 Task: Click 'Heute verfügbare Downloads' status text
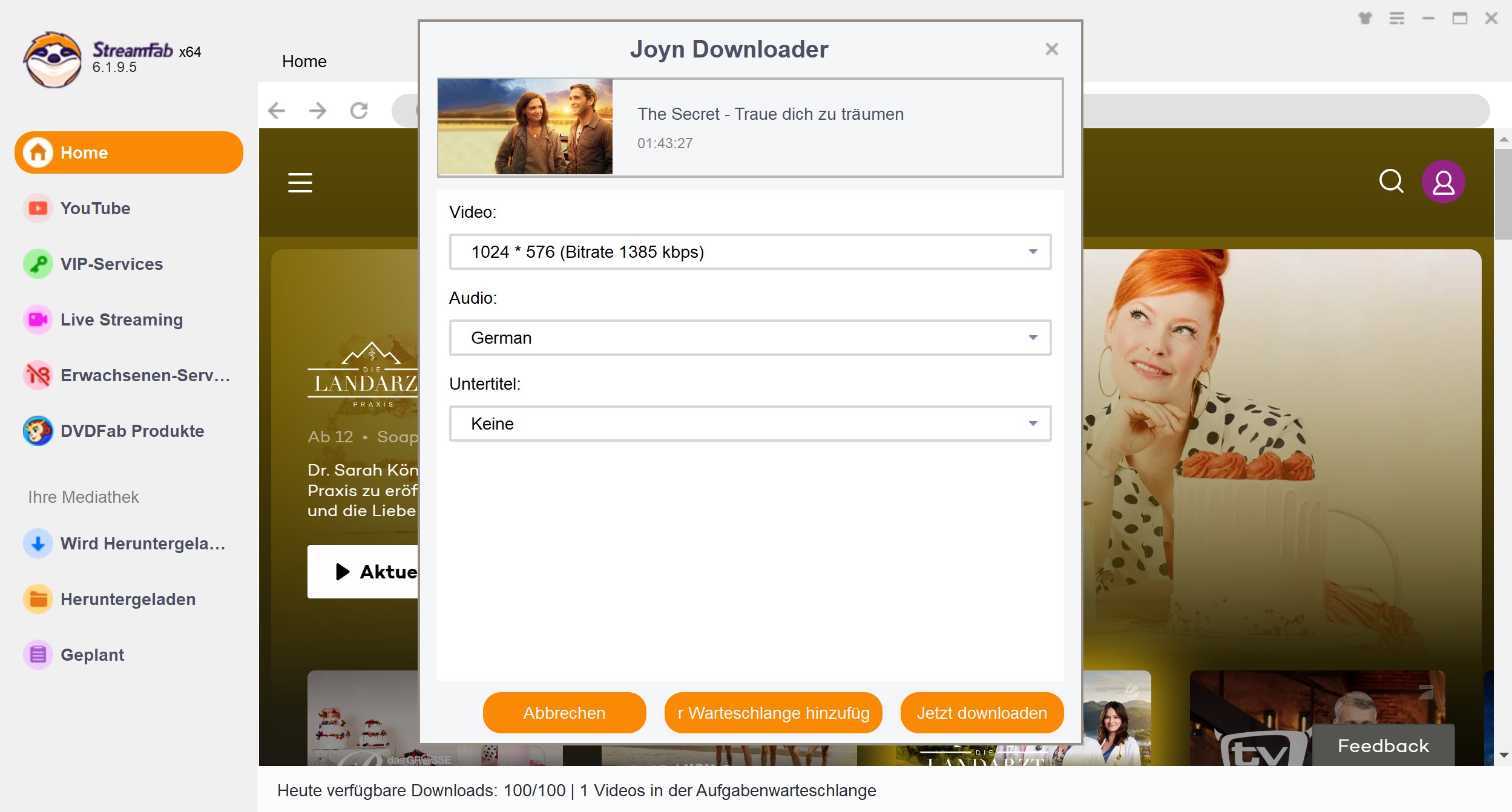click(576, 790)
